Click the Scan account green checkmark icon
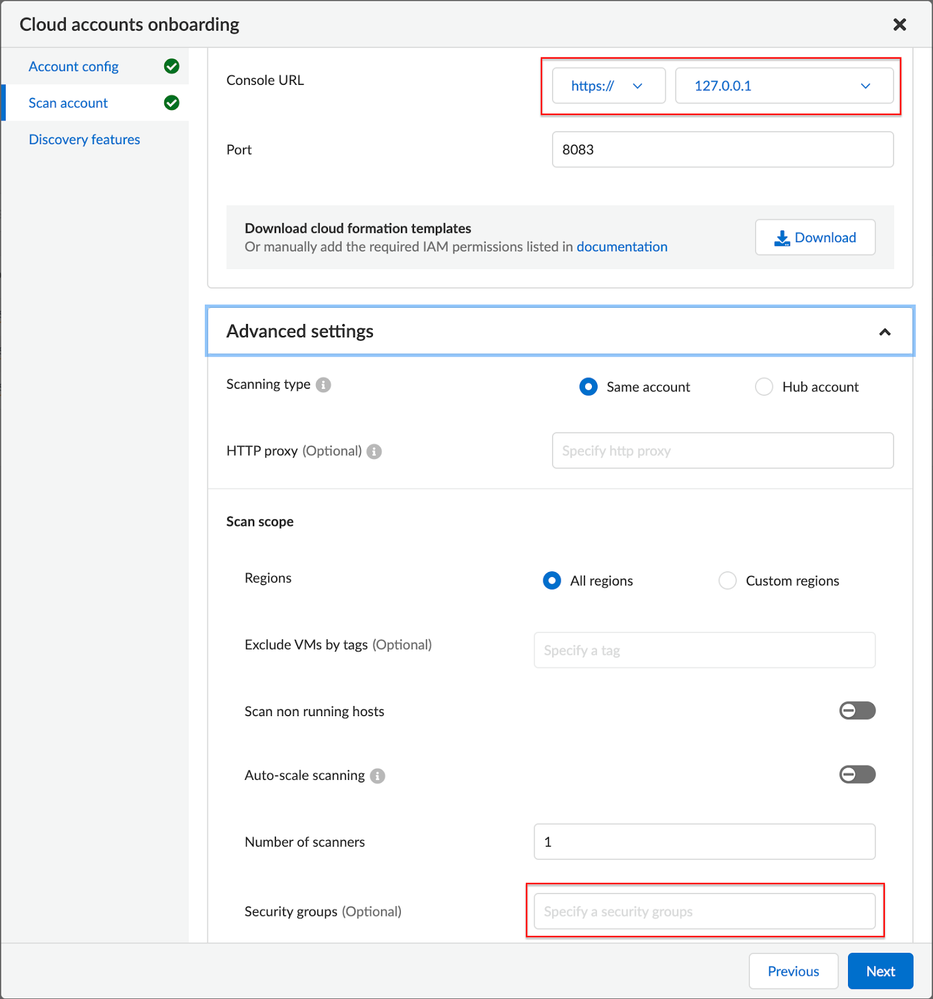Viewport: 933px width, 999px height. (x=171, y=103)
